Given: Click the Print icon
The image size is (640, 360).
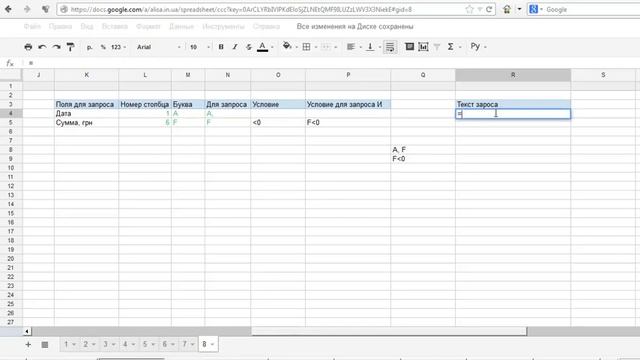Looking at the screenshot, I should point(28,47).
